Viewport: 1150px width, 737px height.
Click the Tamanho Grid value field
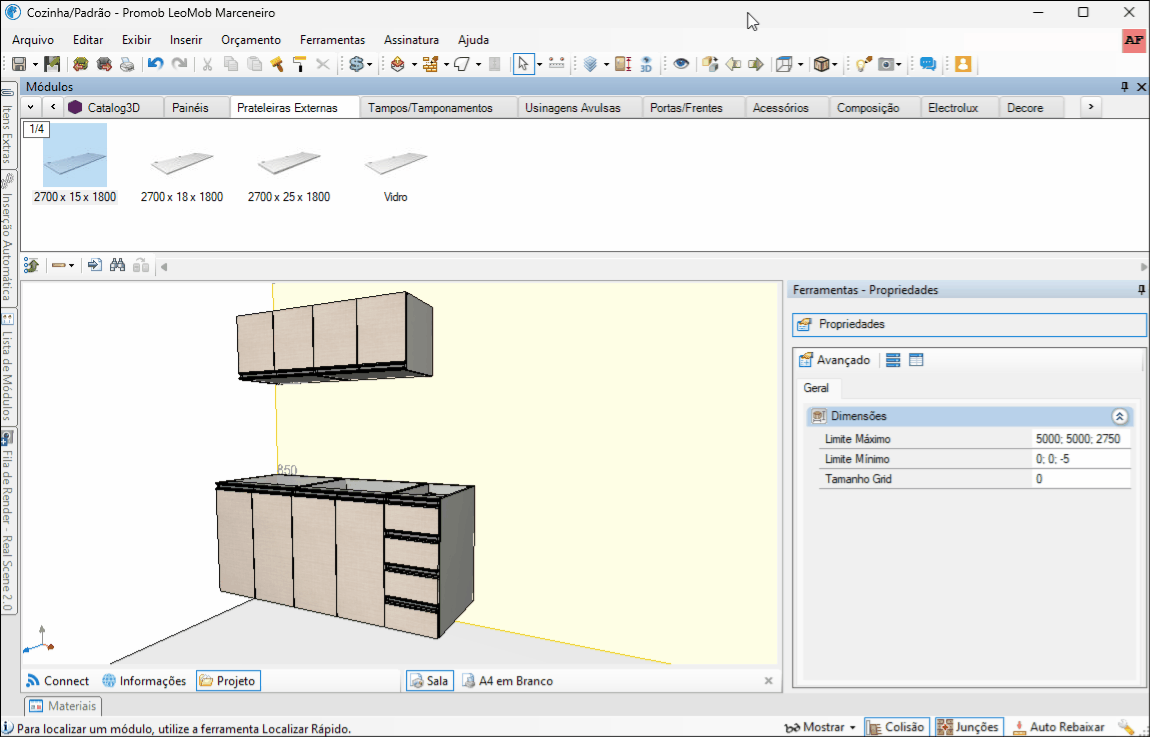tap(1081, 479)
